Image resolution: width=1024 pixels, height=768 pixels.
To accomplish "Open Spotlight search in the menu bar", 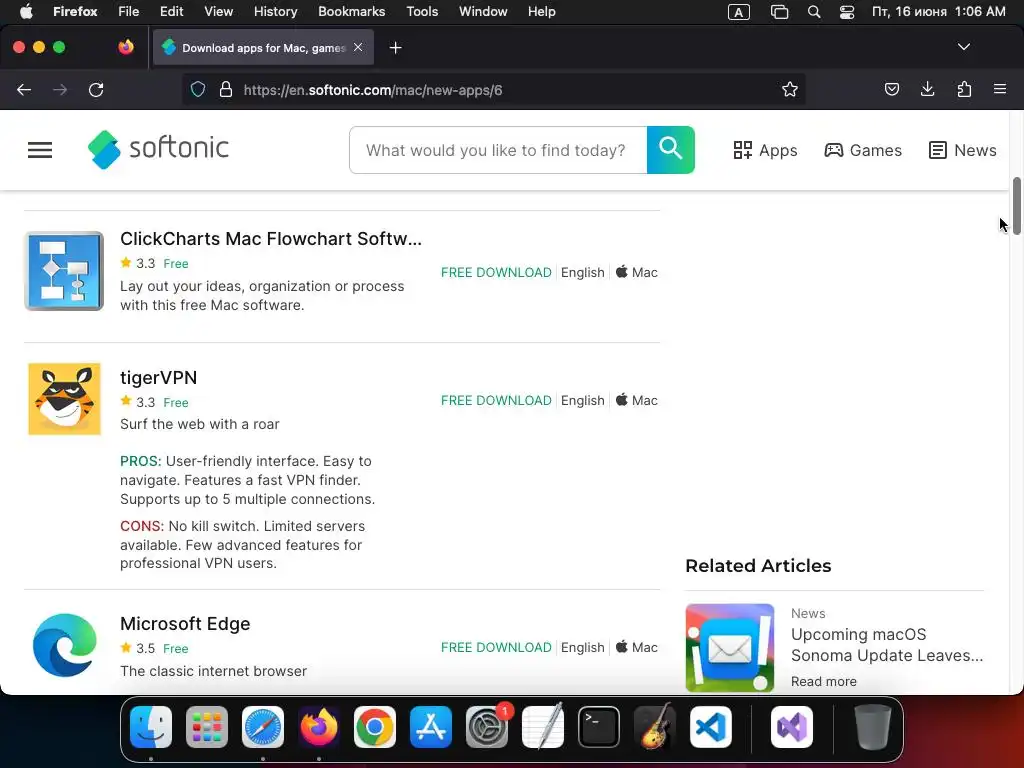I will (814, 12).
